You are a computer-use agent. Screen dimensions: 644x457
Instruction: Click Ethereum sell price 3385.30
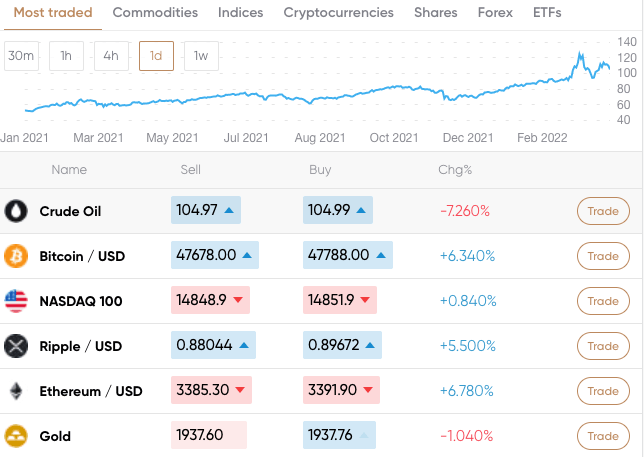pos(211,390)
